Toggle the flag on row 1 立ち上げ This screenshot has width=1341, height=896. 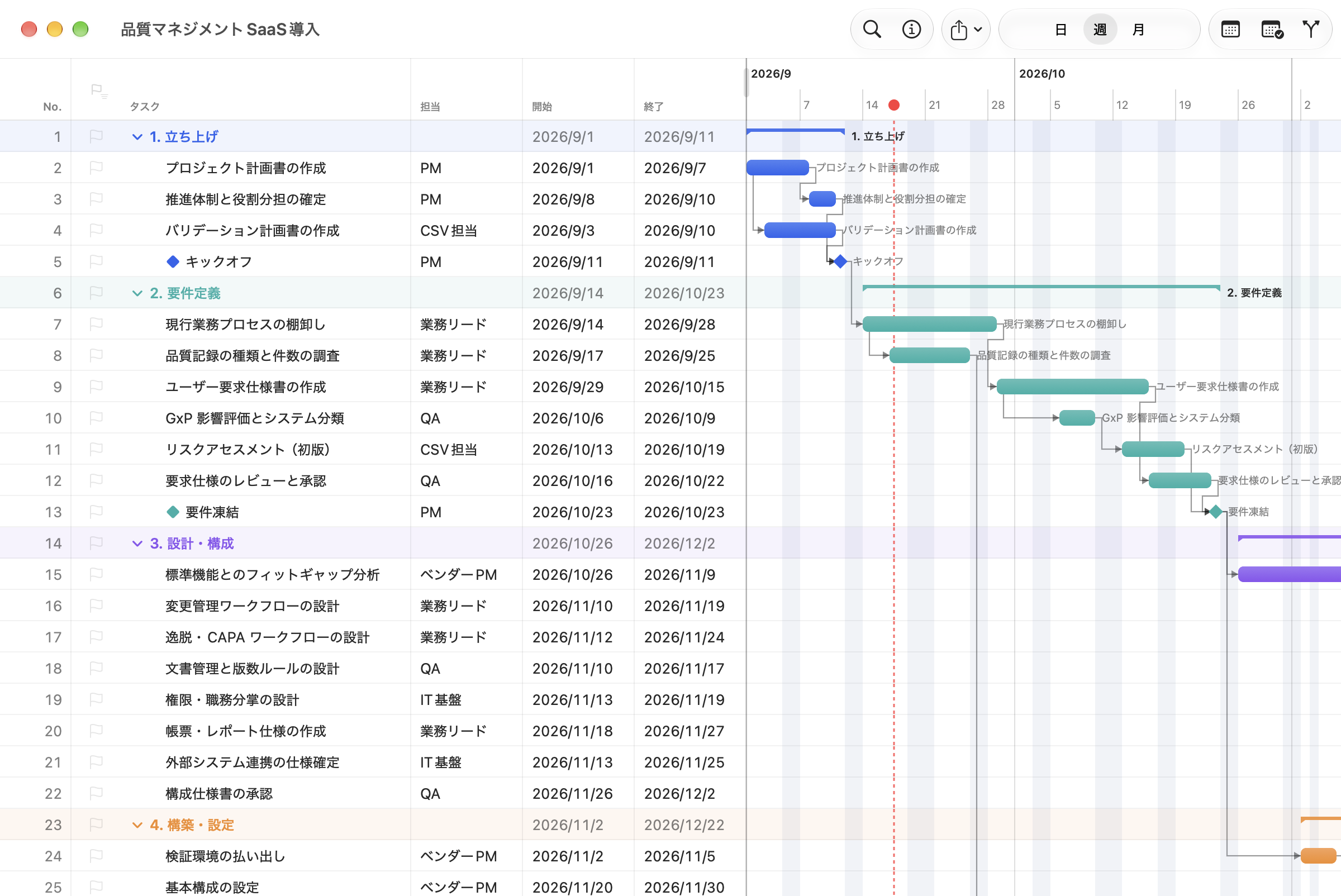96,136
